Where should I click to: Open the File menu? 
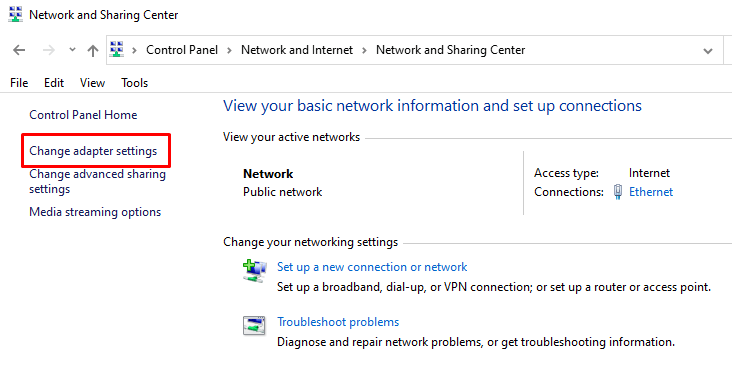pos(19,83)
